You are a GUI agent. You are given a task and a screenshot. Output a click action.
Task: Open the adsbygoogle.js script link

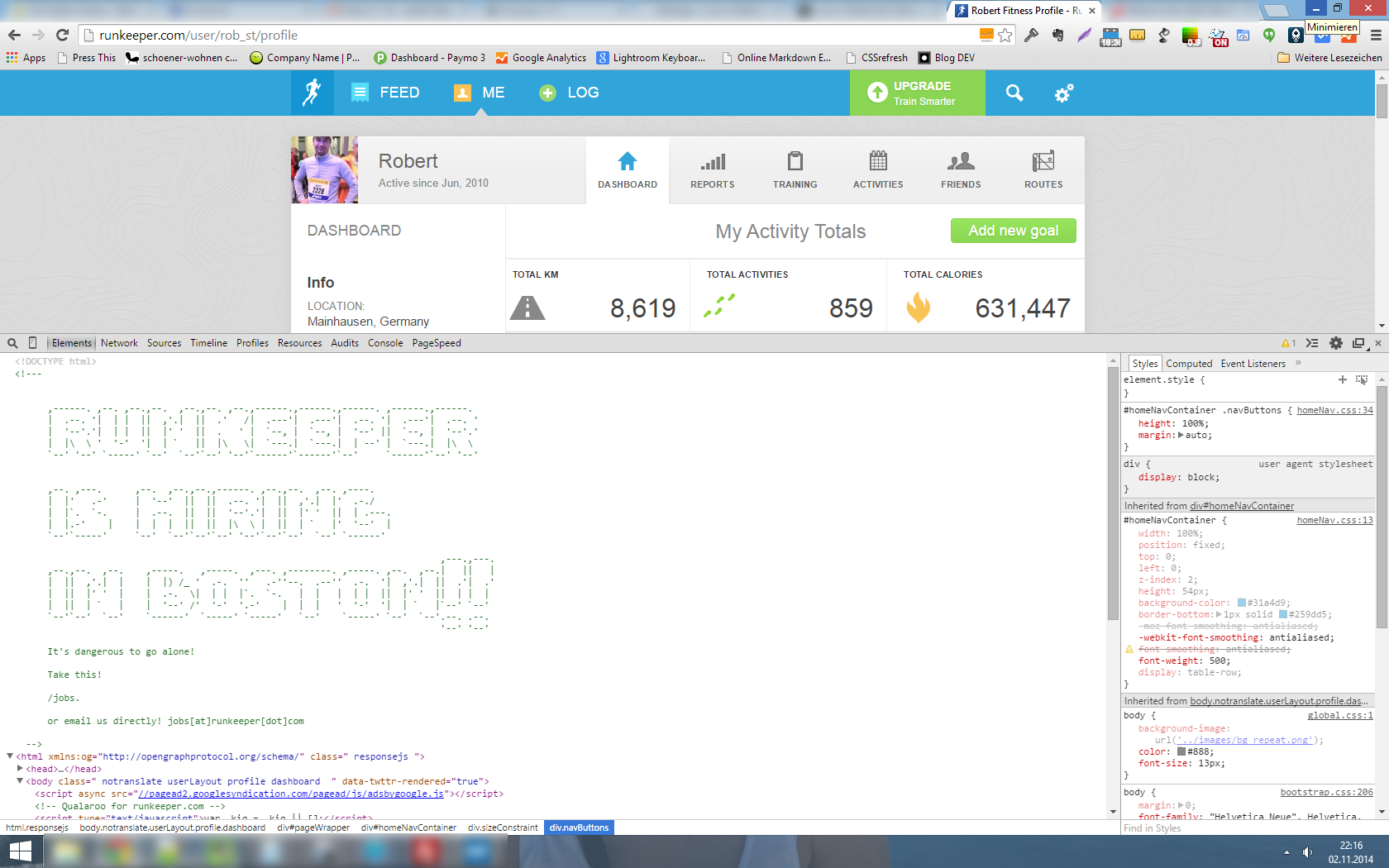click(x=291, y=794)
